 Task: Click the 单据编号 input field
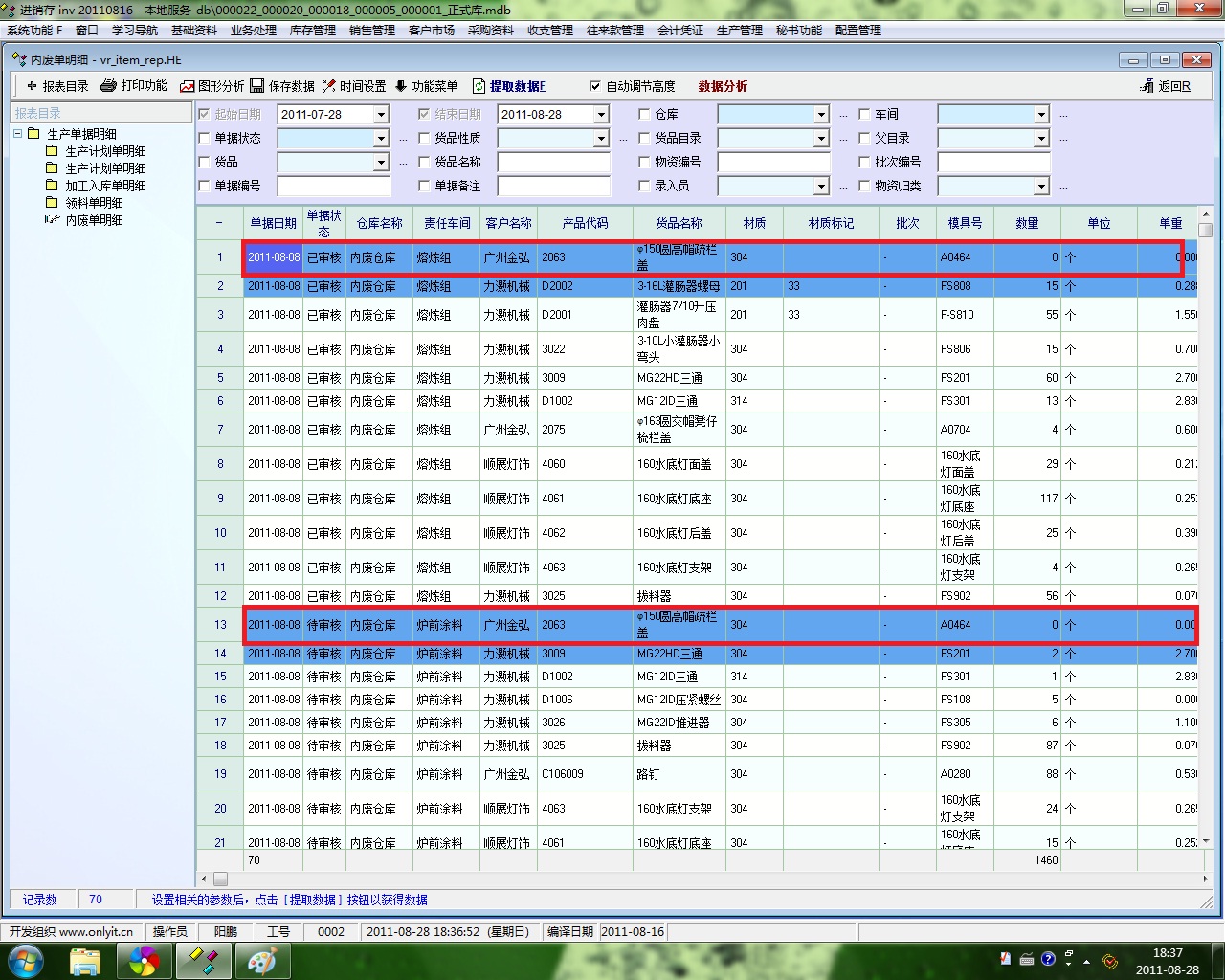tap(333, 186)
